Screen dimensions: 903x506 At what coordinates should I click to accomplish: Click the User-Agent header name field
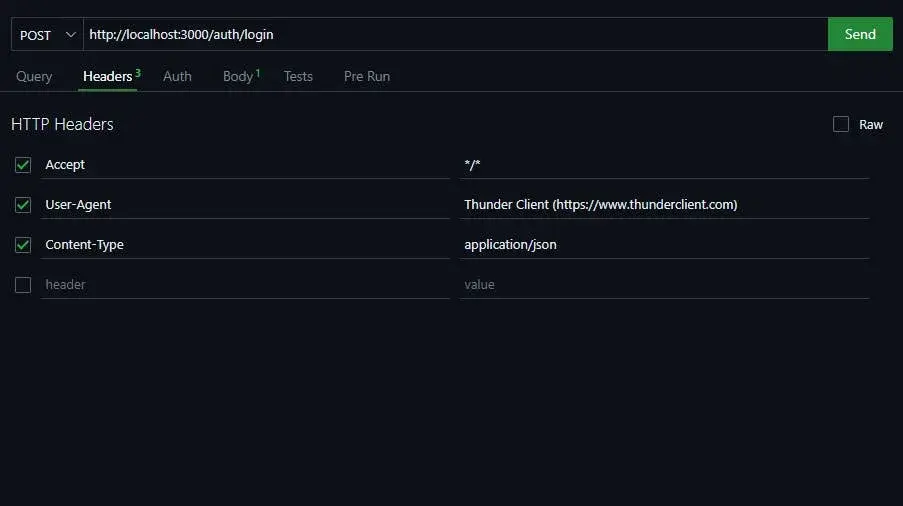[x=245, y=205]
